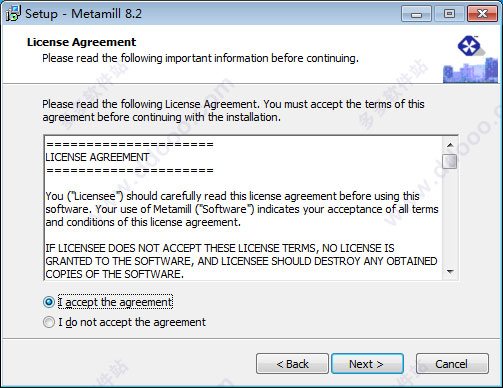Click the bold "License Agreement" page heading
The height and width of the screenshot is (388, 503).
pyautogui.click(x=81, y=42)
